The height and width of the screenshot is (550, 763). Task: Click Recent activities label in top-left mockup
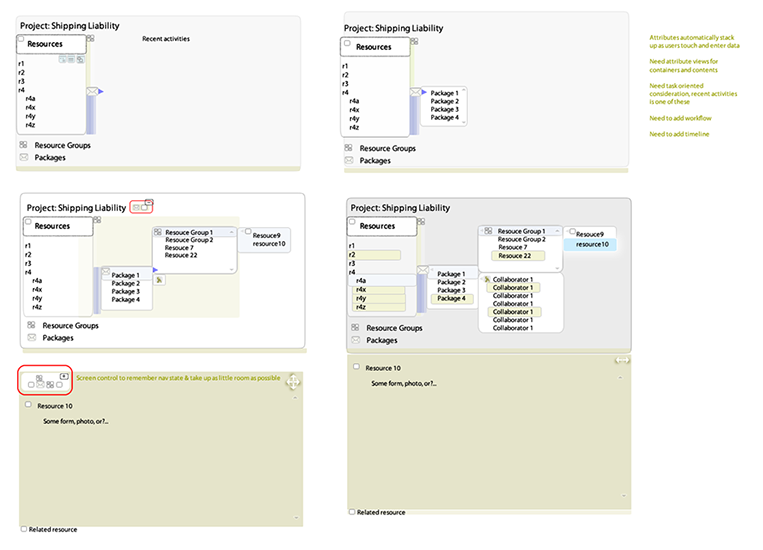pos(166,39)
